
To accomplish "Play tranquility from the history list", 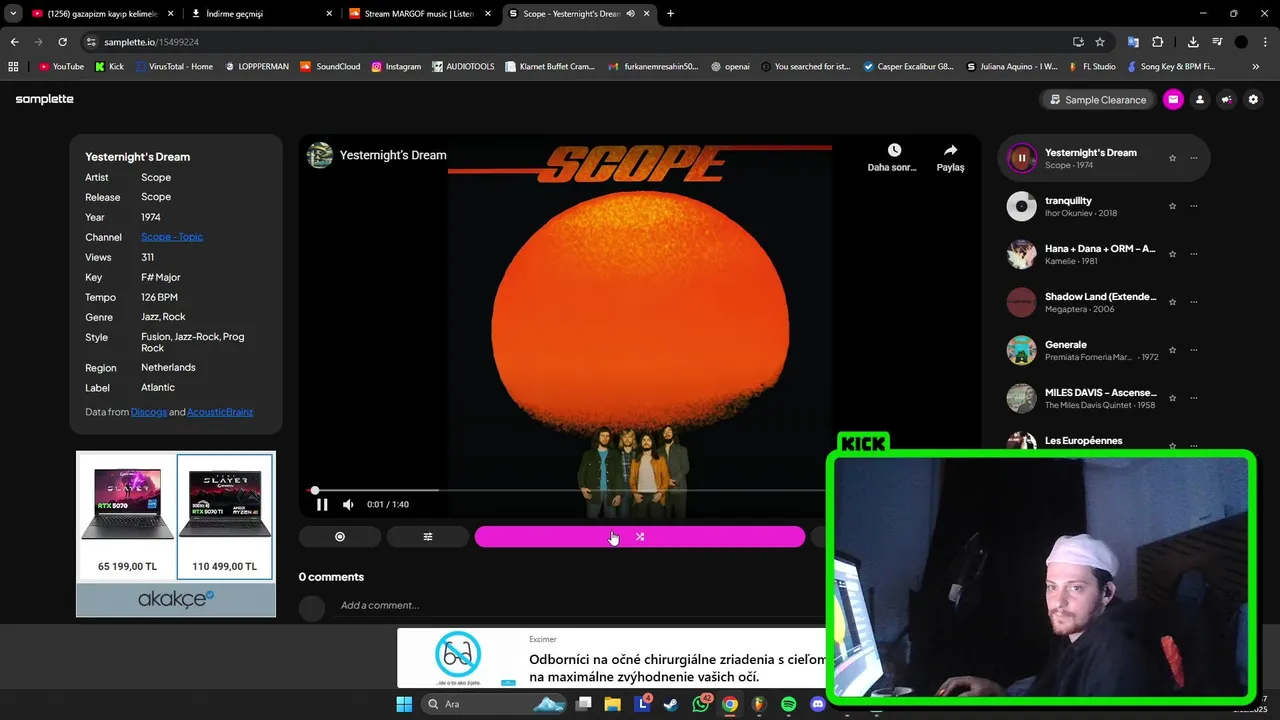I will 1021,206.
